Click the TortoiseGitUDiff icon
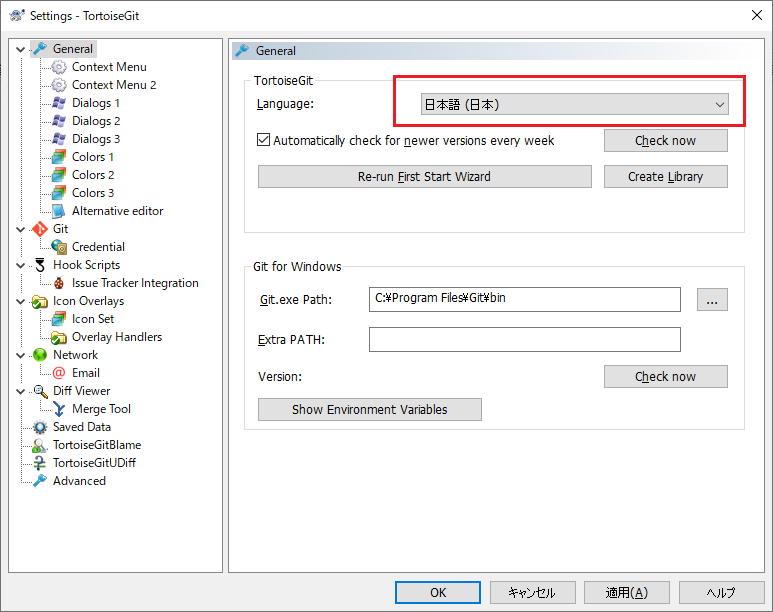The width and height of the screenshot is (773, 612). point(40,463)
